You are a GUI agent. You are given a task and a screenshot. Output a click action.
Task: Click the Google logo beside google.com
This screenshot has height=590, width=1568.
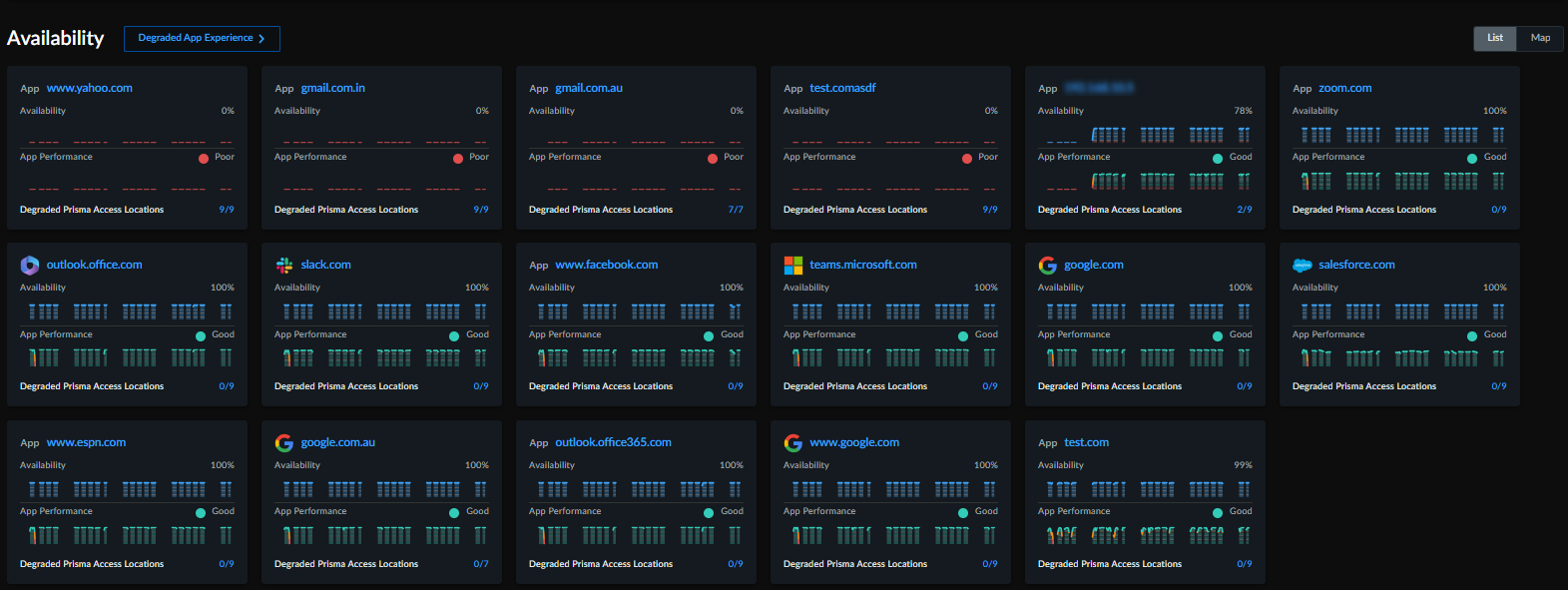[1048, 265]
